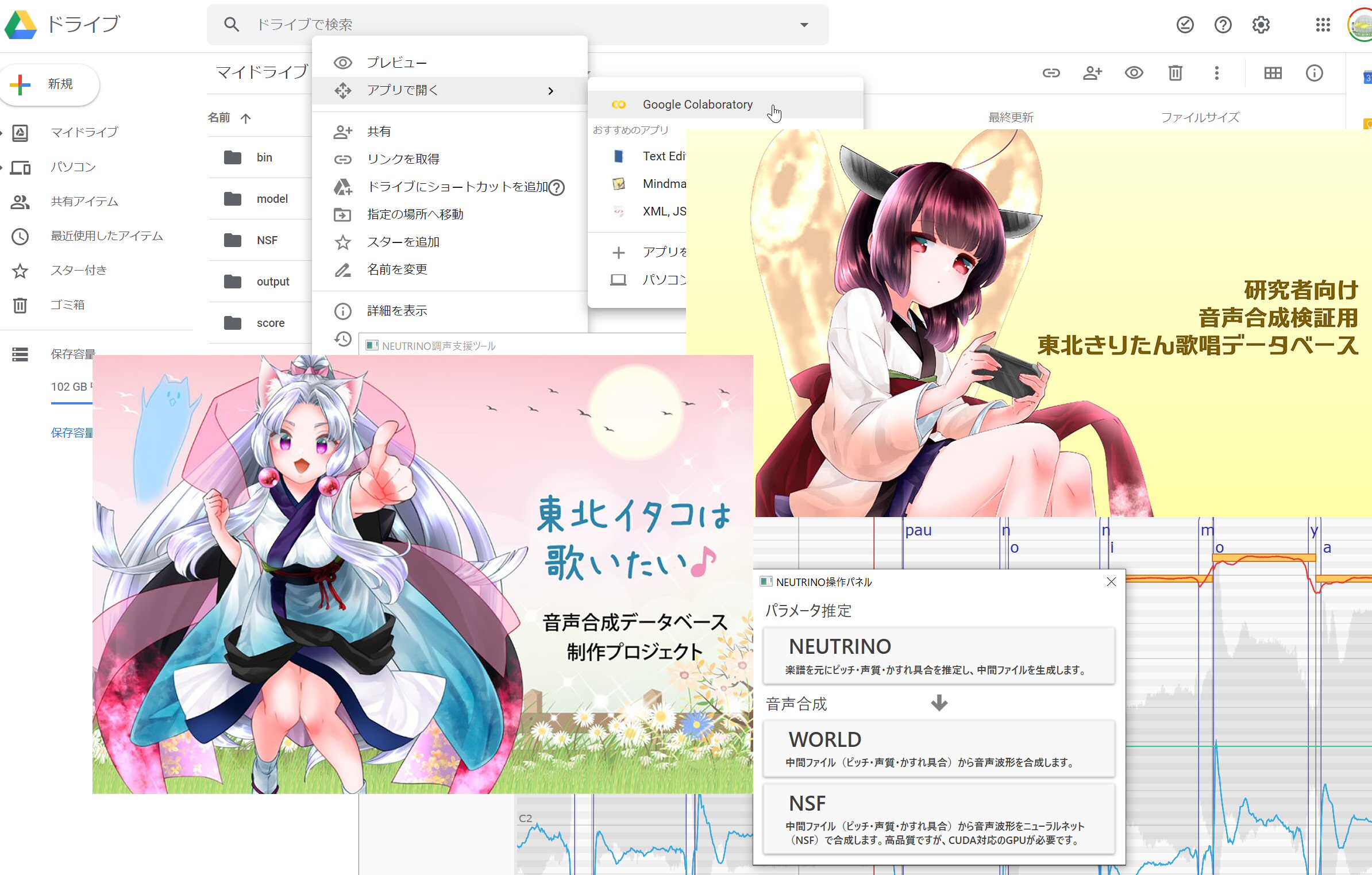Open the score folder
The width and height of the screenshot is (1372, 875).
click(x=260, y=323)
